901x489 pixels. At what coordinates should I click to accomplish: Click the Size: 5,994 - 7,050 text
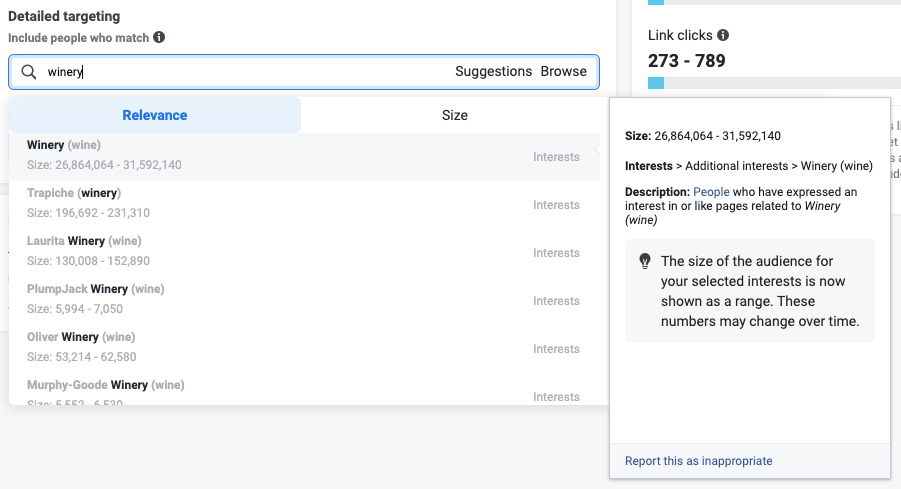point(75,309)
